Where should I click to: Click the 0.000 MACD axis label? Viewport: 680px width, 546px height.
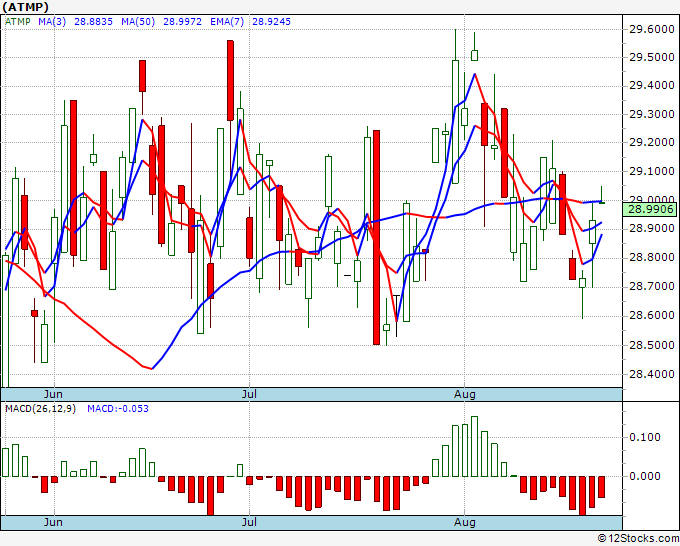point(645,476)
